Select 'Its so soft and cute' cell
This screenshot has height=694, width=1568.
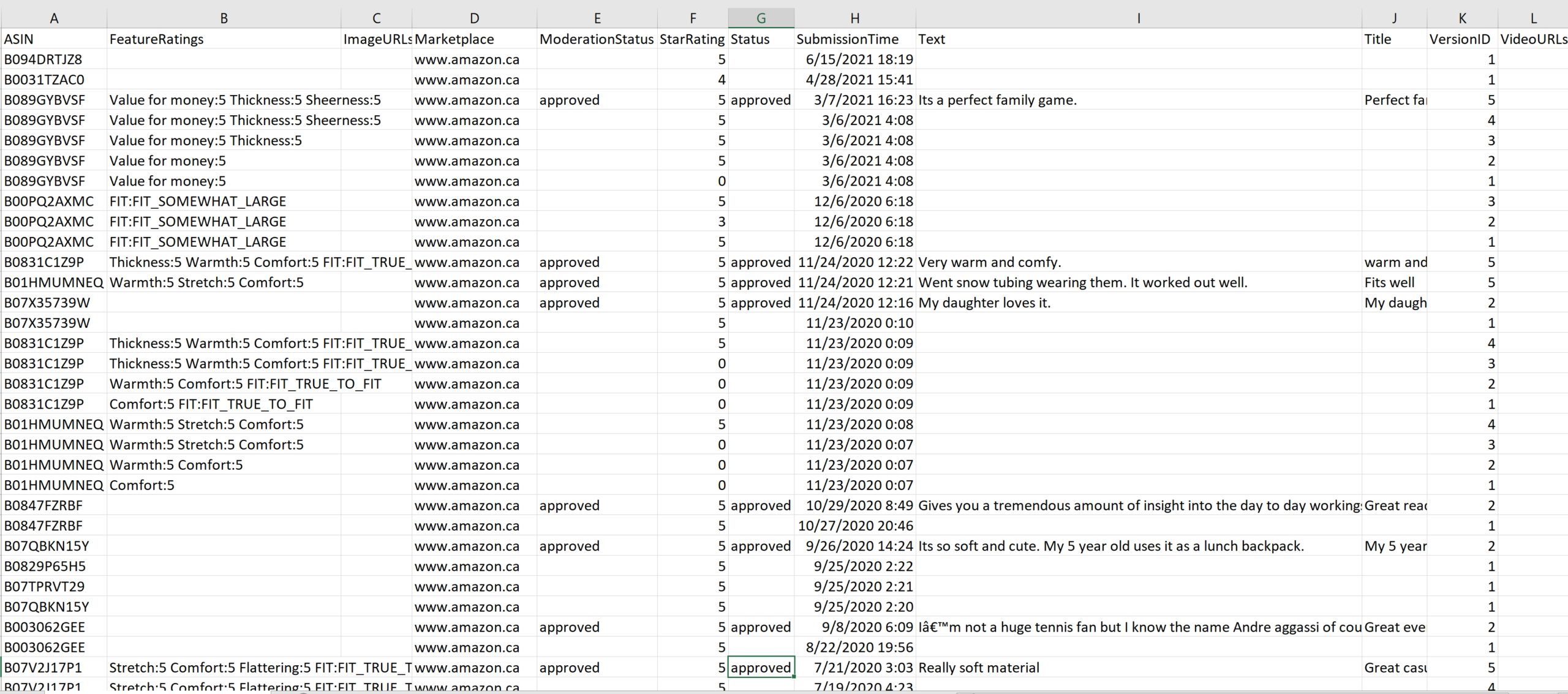point(1139,546)
